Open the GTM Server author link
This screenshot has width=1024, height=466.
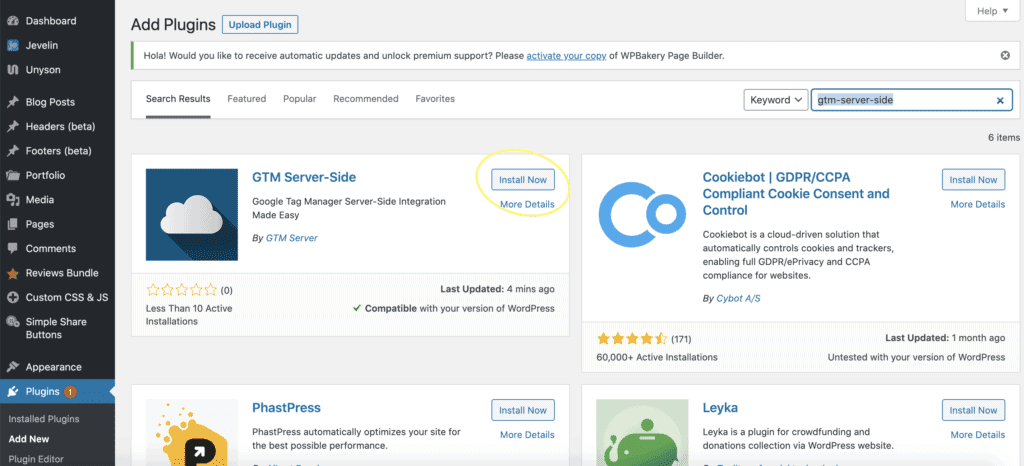tap(292, 238)
